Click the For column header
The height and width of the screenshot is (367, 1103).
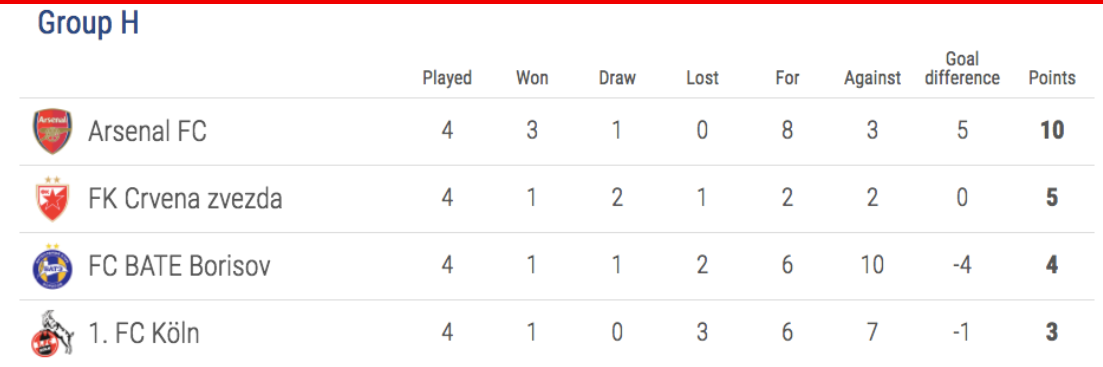click(787, 77)
